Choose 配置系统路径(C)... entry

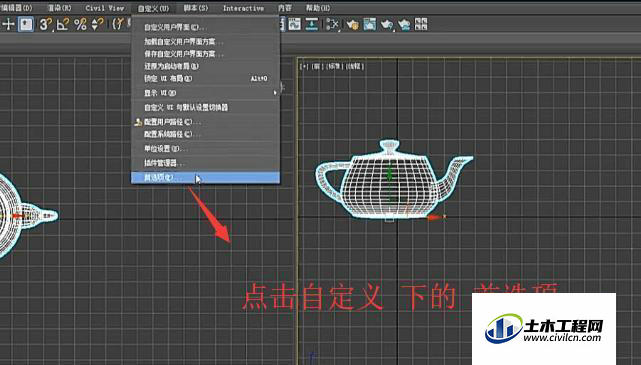coord(205,134)
